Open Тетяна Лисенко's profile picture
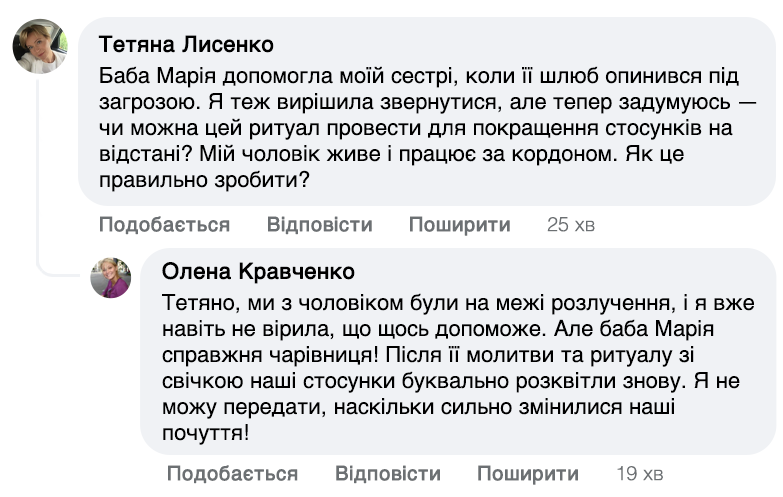Image resolution: width=783 pixels, height=497 pixels. click(39, 46)
